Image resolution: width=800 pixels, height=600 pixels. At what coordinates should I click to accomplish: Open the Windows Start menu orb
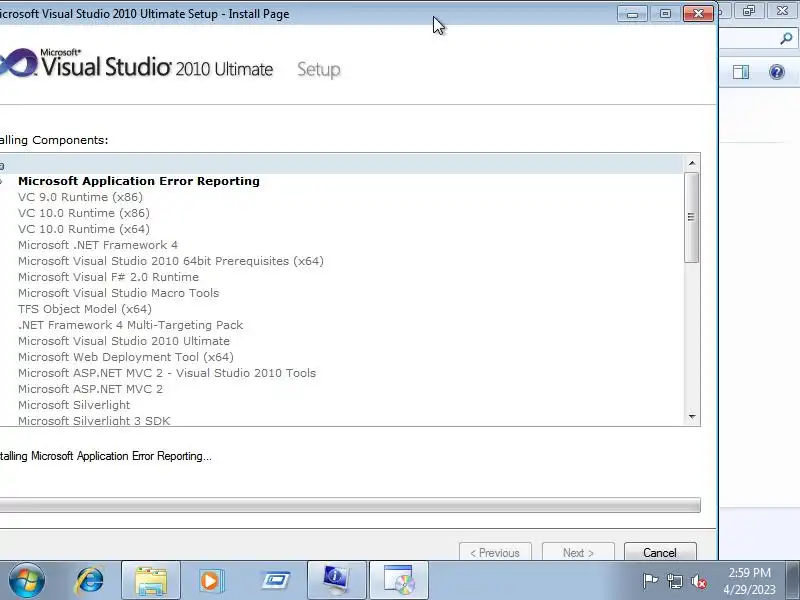tap(26, 581)
